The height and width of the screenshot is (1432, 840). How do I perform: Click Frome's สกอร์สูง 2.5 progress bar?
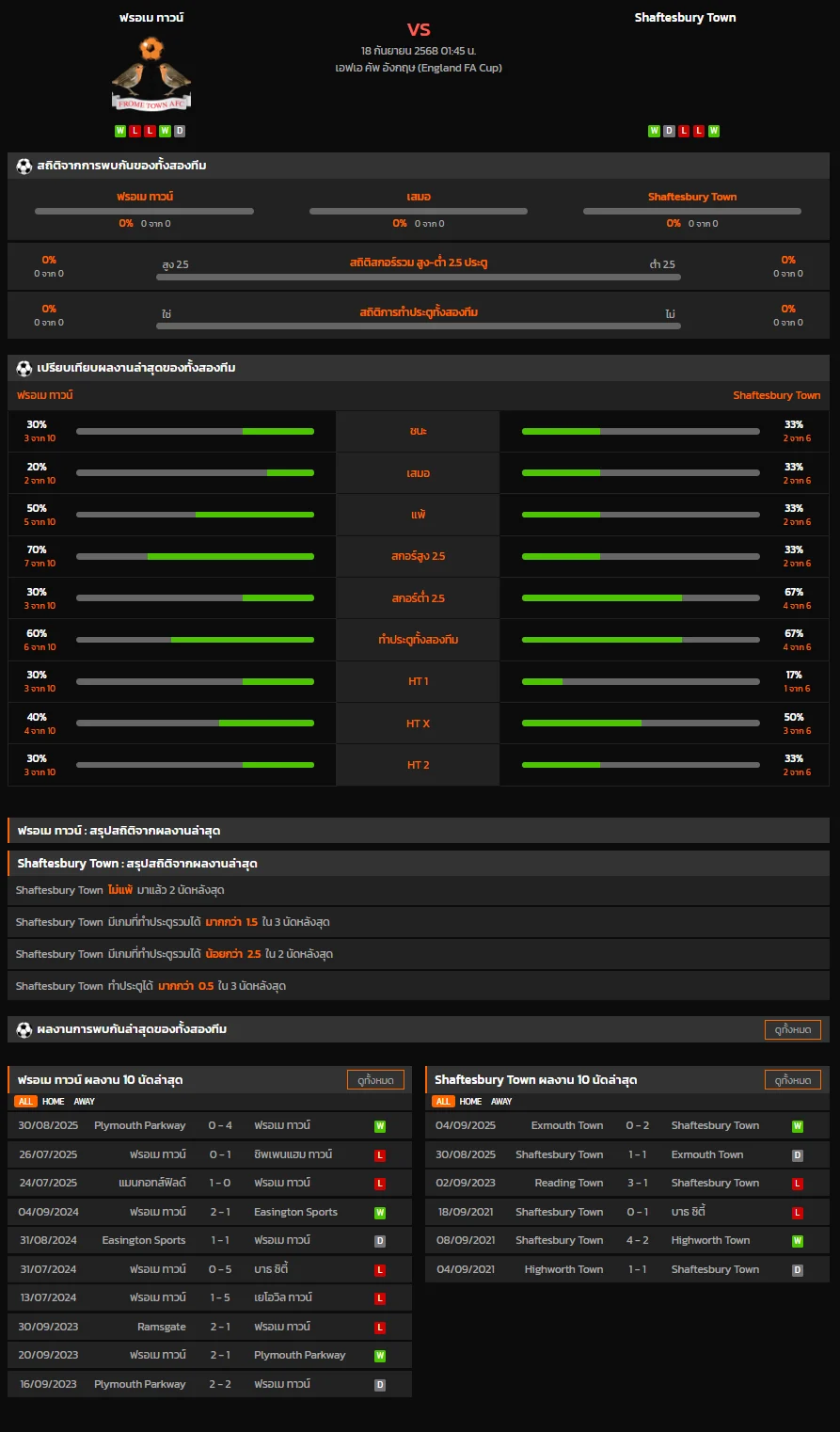(x=195, y=556)
